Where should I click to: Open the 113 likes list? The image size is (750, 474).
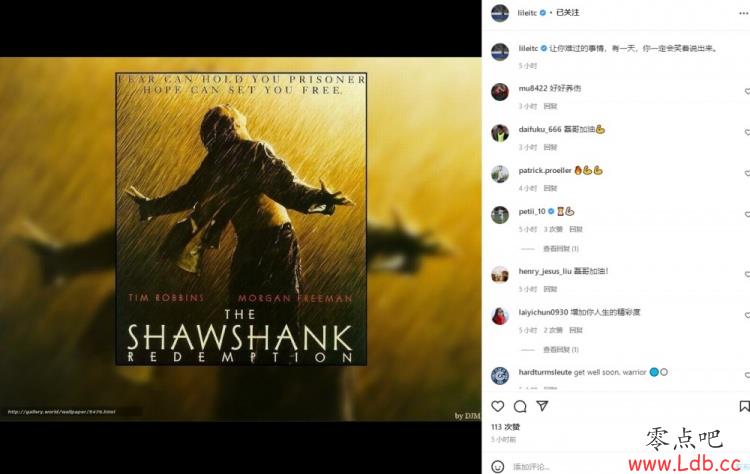click(505, 427)
